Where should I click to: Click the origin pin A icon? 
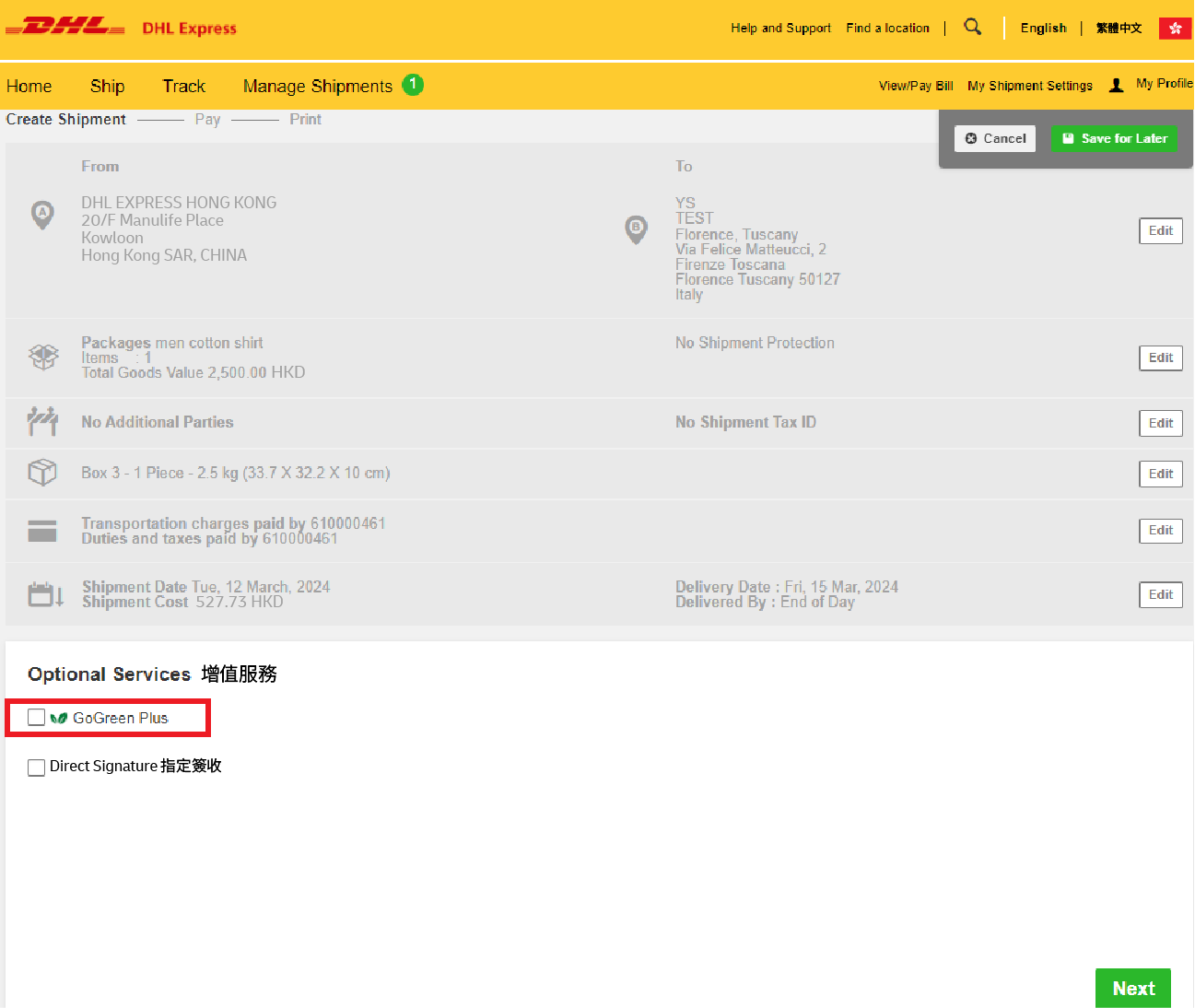(x=42, y=215)
